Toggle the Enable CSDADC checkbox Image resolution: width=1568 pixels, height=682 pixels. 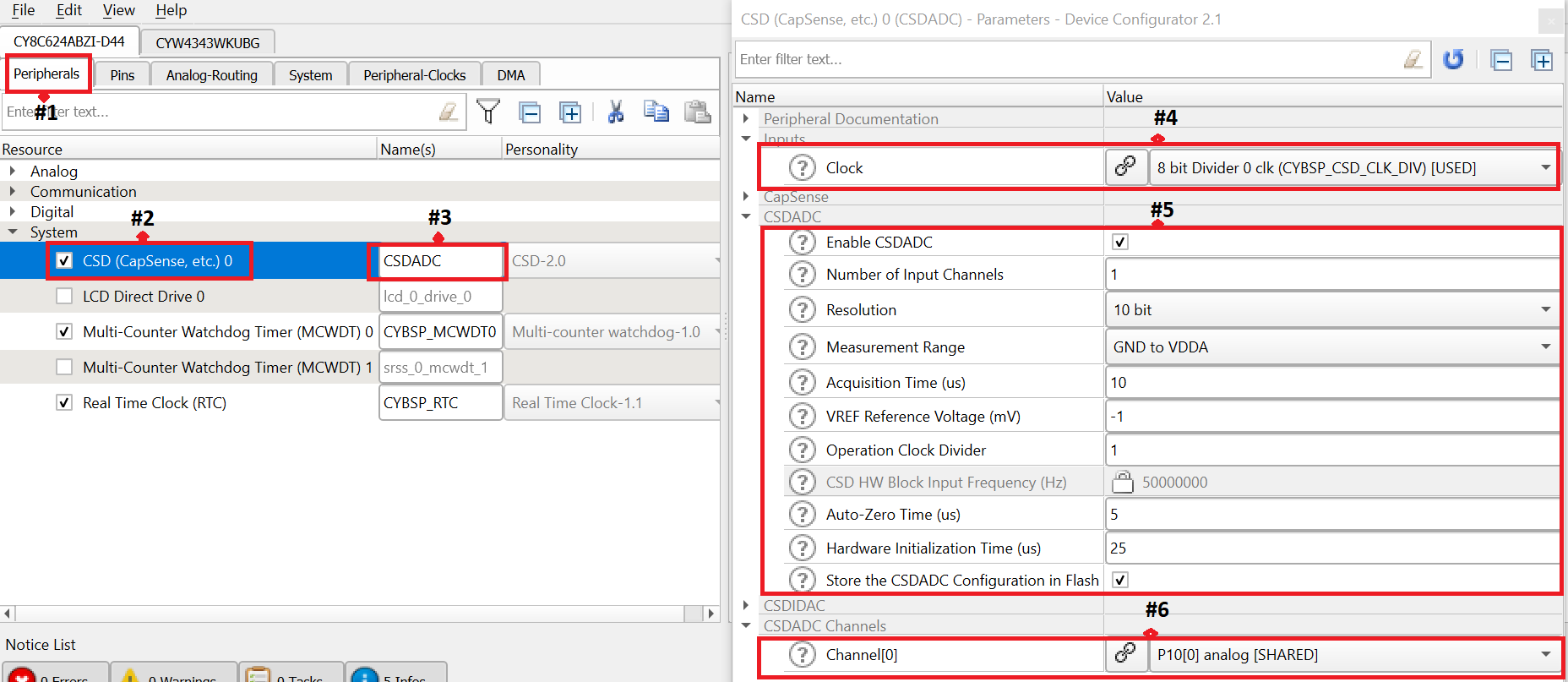click(1120, 242)
